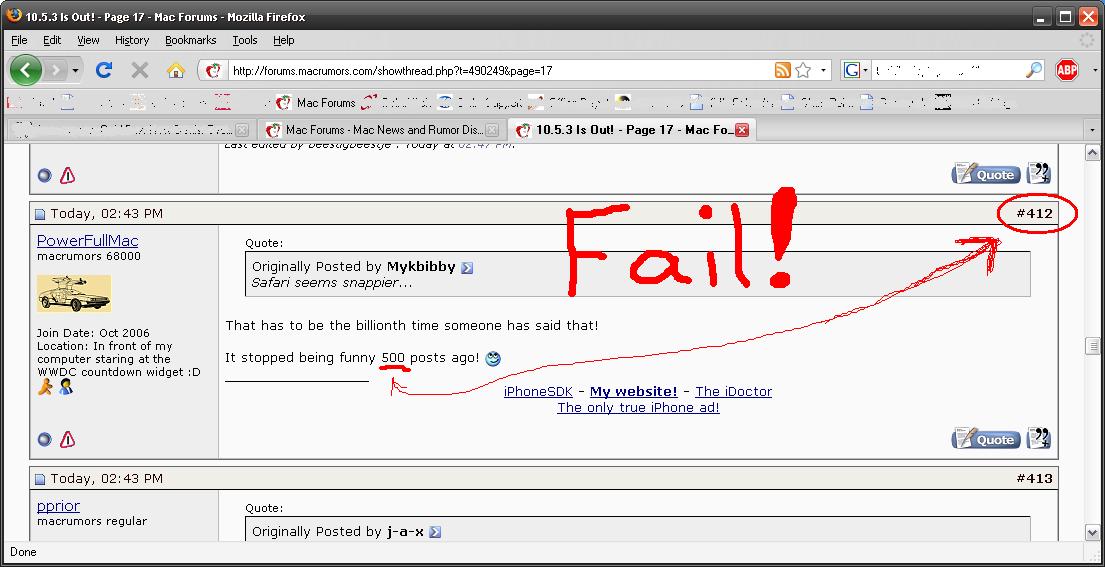Toggle multi-quote icon on post #412
This screenshot has height=567, width=1105.
point(1039,439)
